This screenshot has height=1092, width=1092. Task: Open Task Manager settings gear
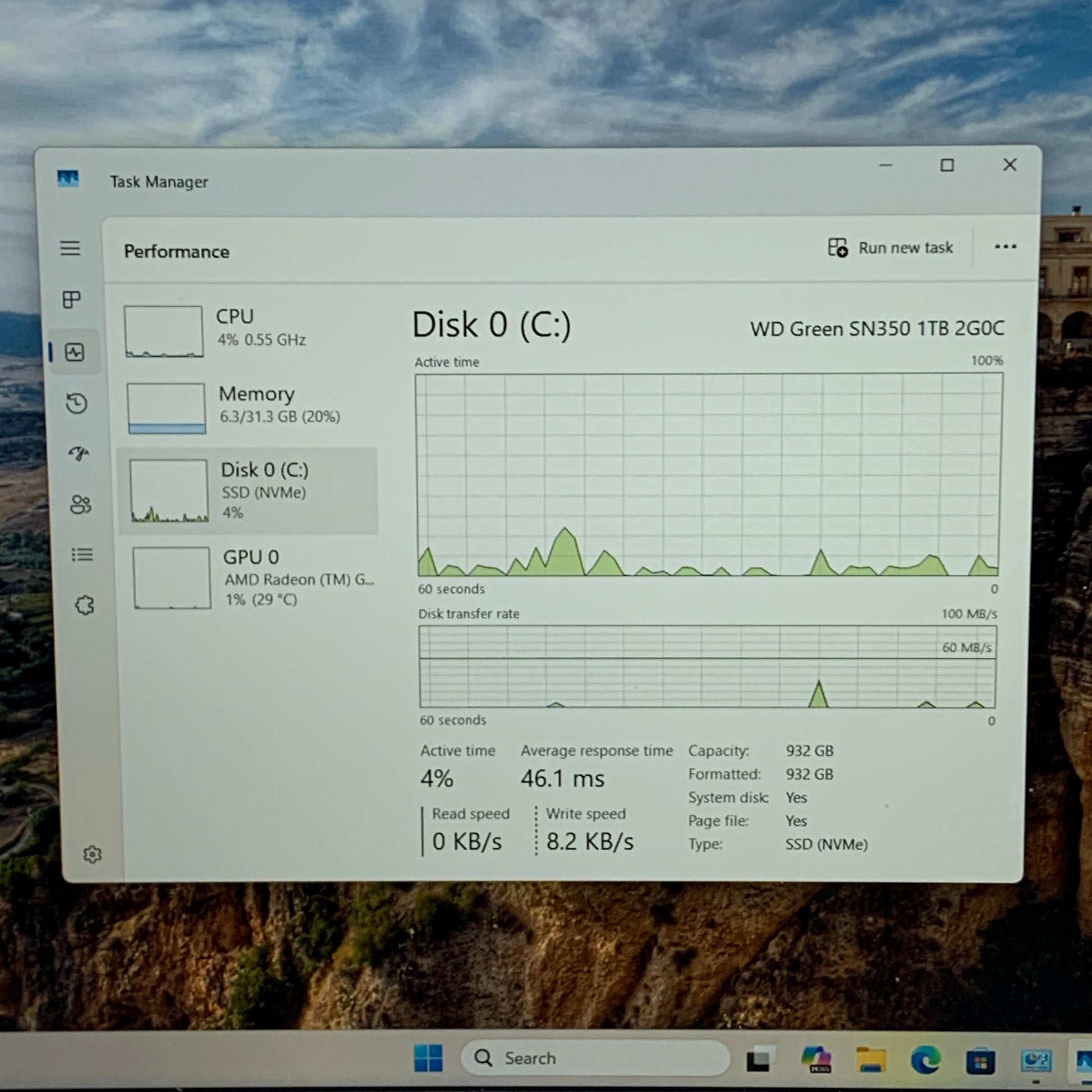click(92, 854)
